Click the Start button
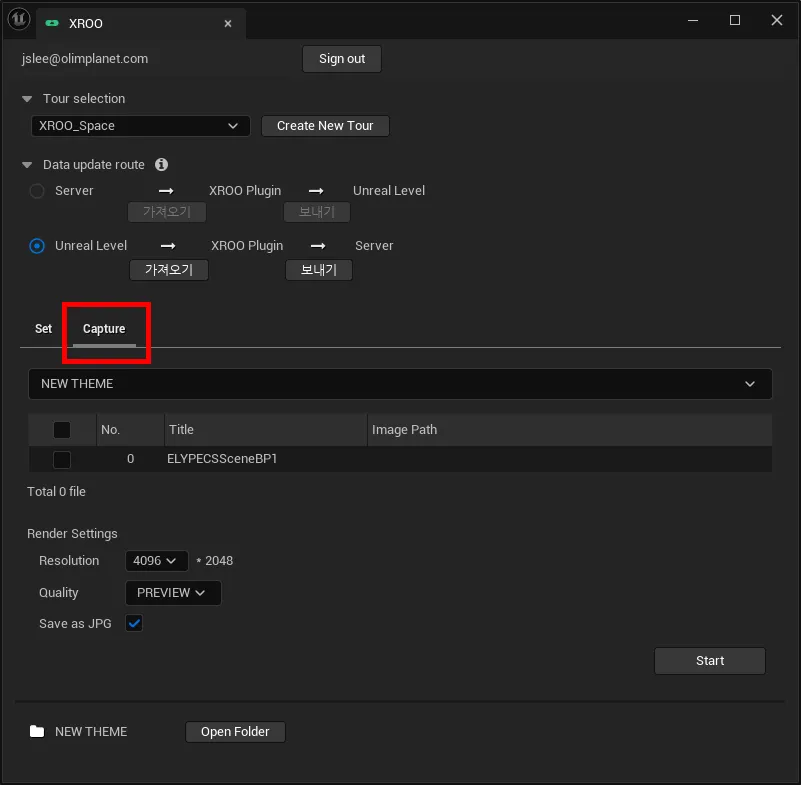Screen dimensions: 801x785 click(710, 660)
